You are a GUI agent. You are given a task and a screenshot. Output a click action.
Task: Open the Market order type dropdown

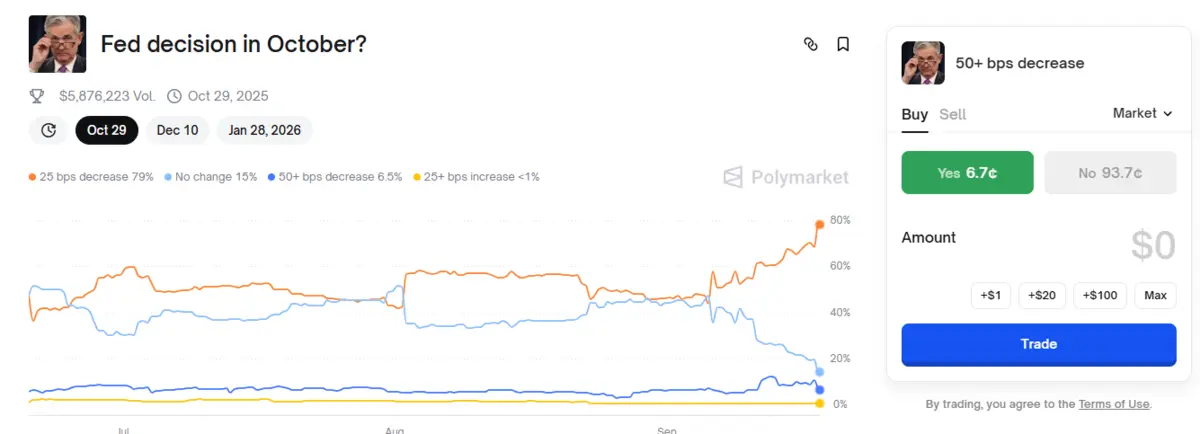coord(1142,113)
